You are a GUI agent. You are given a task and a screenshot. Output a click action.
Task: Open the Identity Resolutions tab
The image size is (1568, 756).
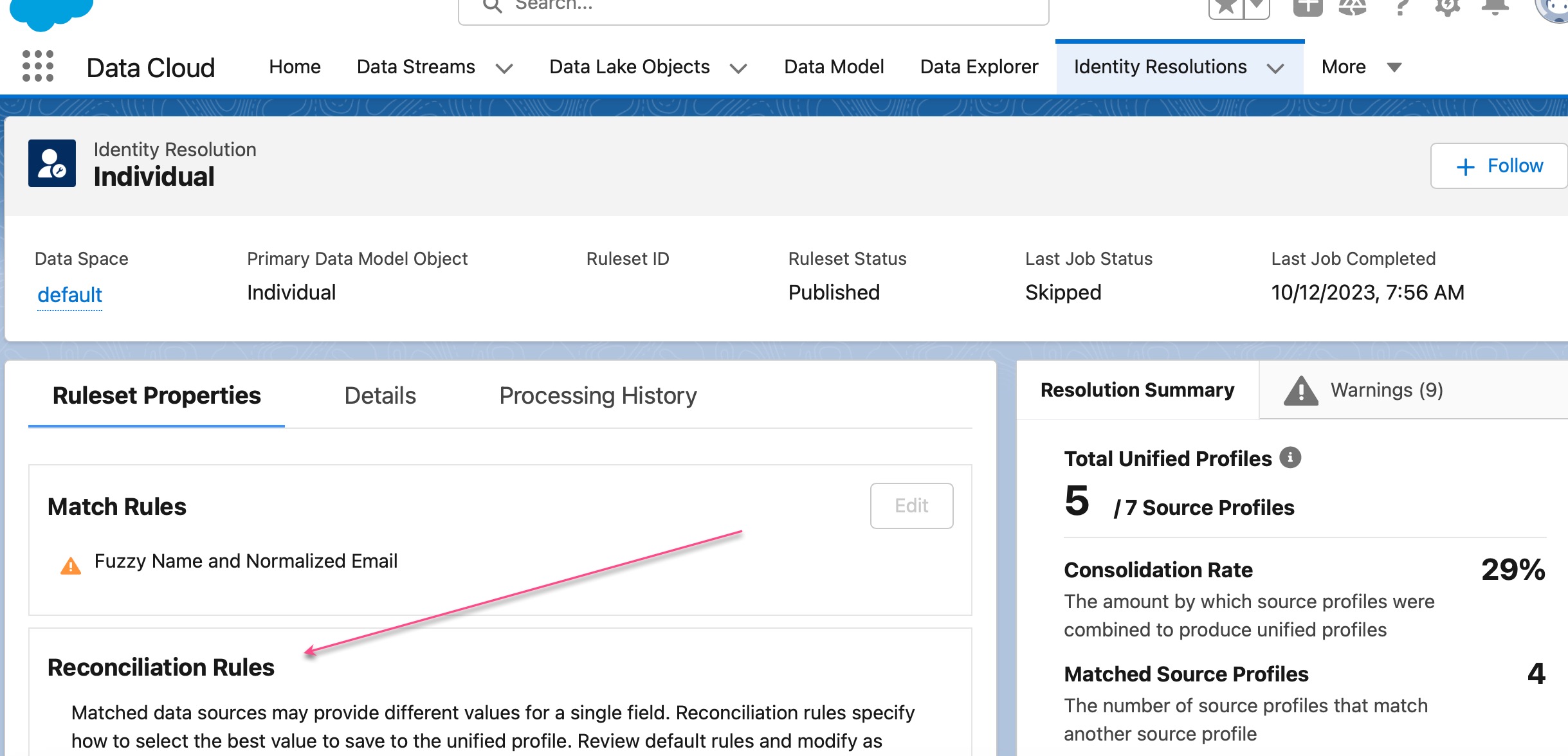coord(1160,67)
